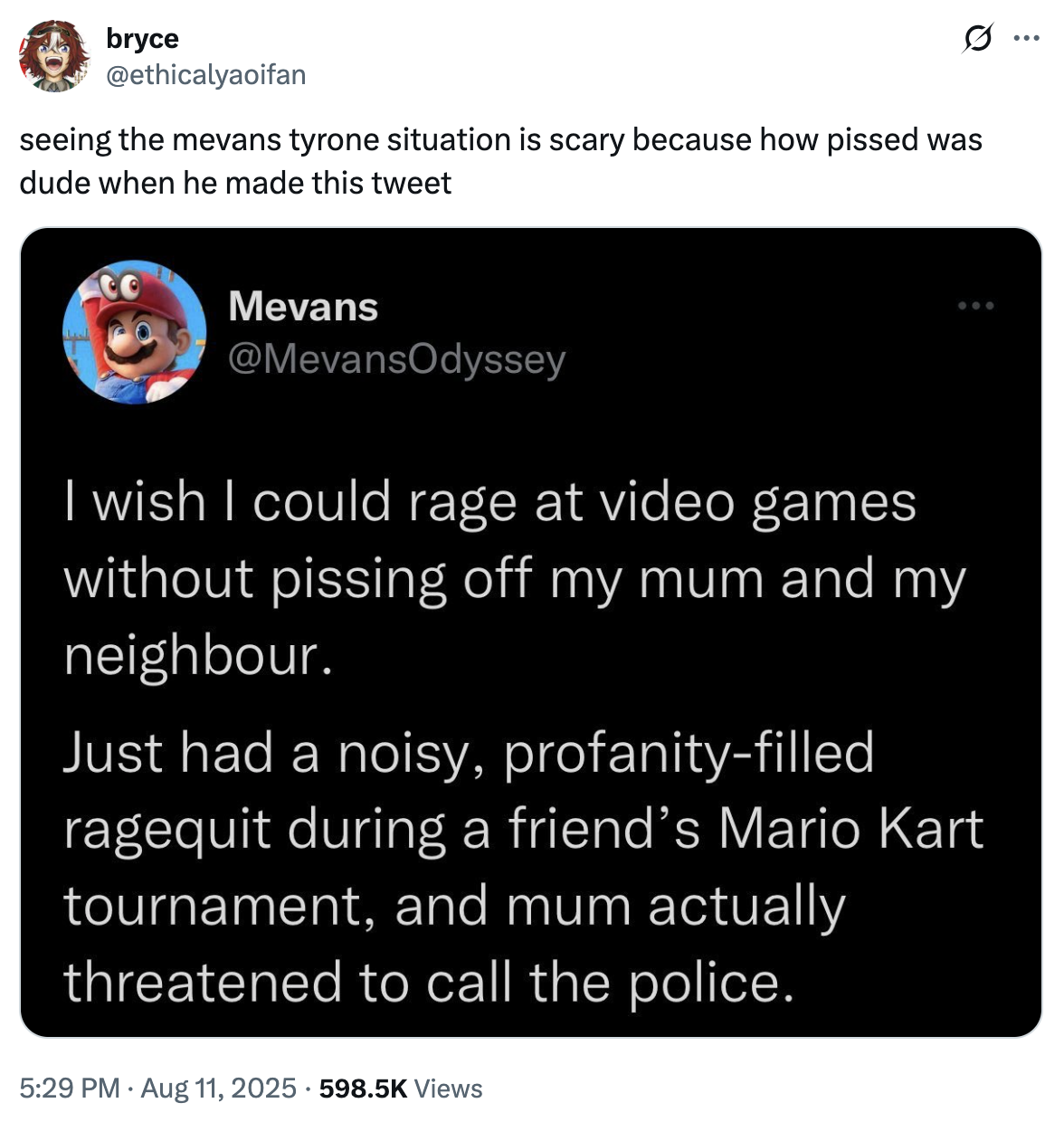Click the tweet text about mevans tyrone
Image resolution: width=1064 pixels, height=1122 pixels.
coord(500,161)
